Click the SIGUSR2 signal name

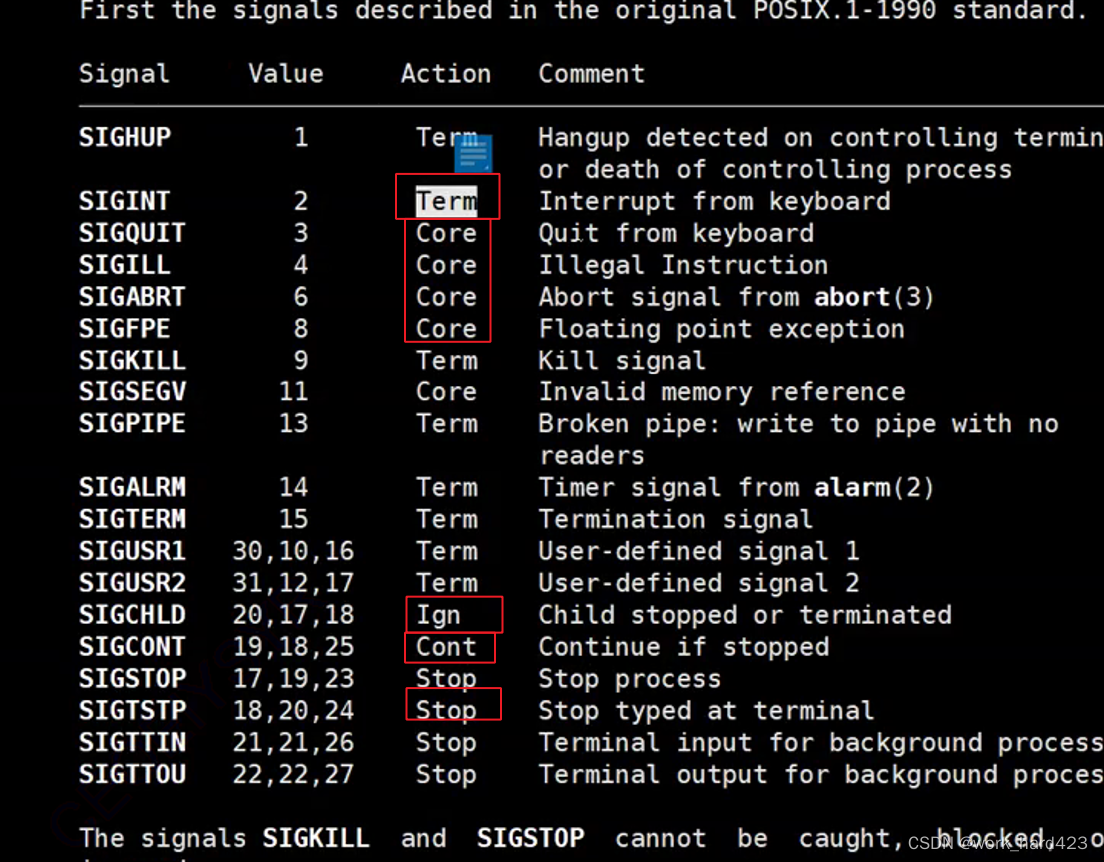132,583
